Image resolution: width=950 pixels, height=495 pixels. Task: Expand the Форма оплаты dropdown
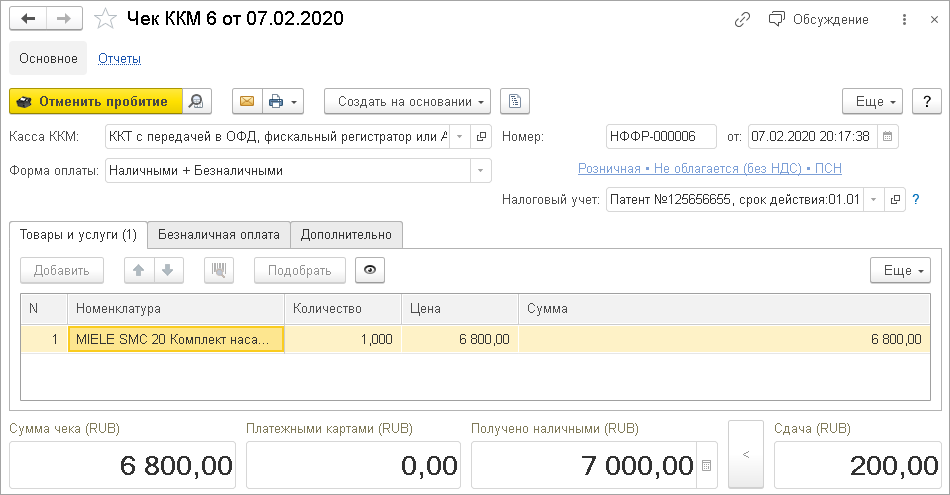[481, 171]
